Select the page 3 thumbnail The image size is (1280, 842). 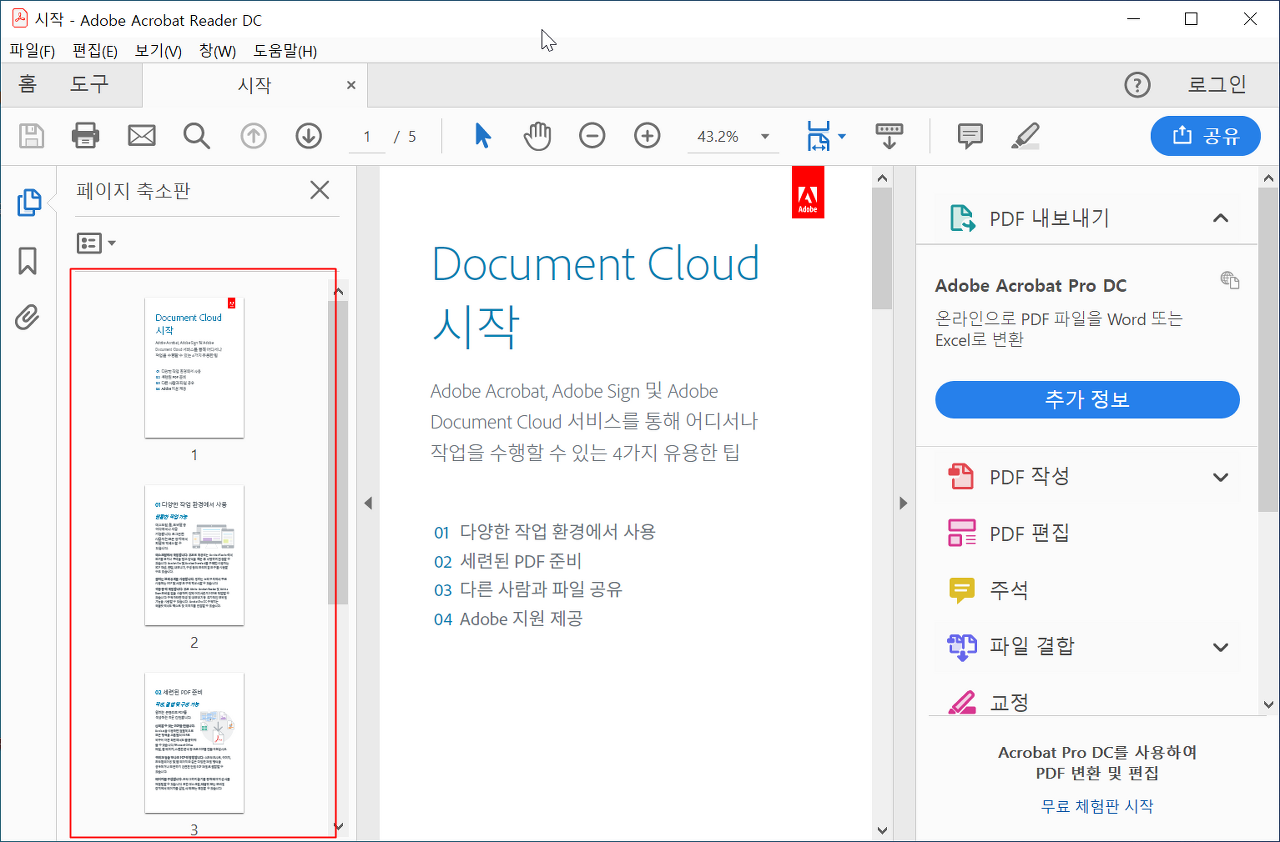194,743
